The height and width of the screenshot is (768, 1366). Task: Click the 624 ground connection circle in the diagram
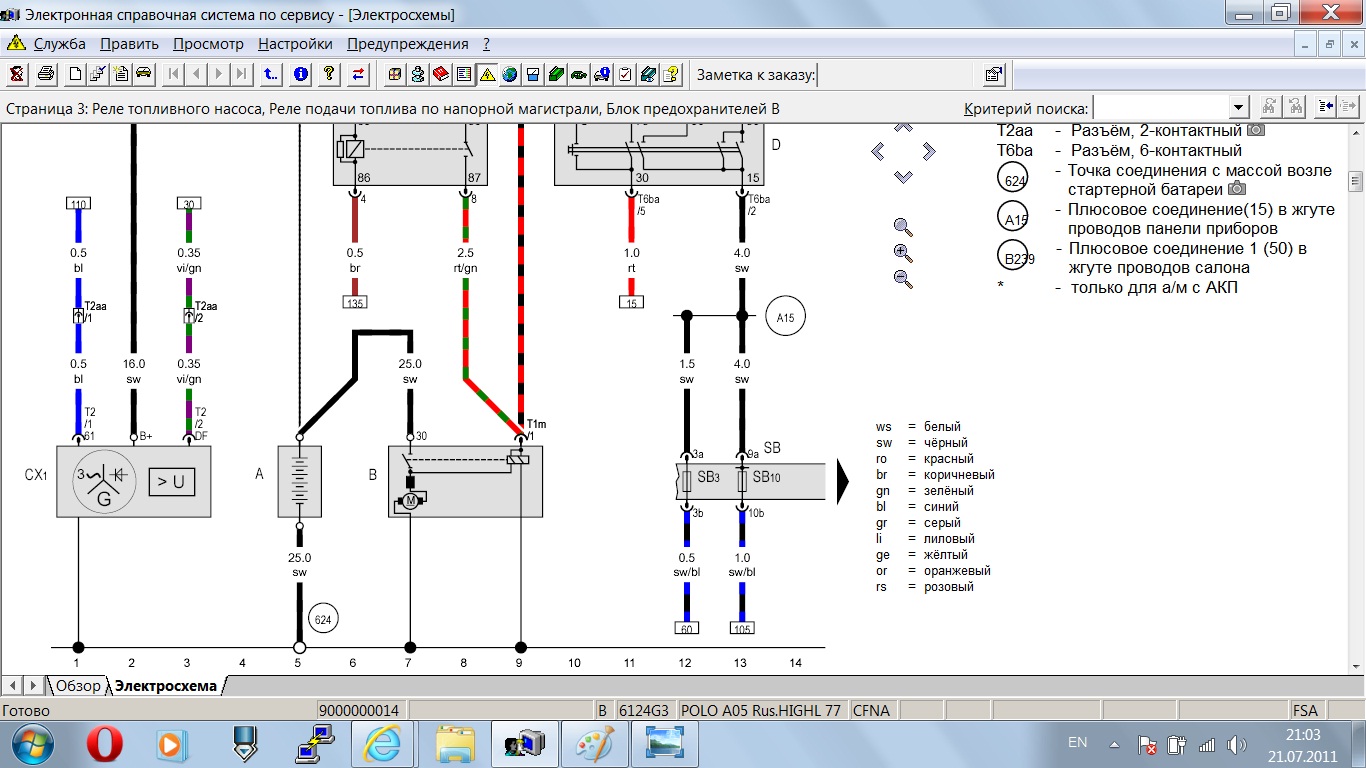tap(323, 620)
